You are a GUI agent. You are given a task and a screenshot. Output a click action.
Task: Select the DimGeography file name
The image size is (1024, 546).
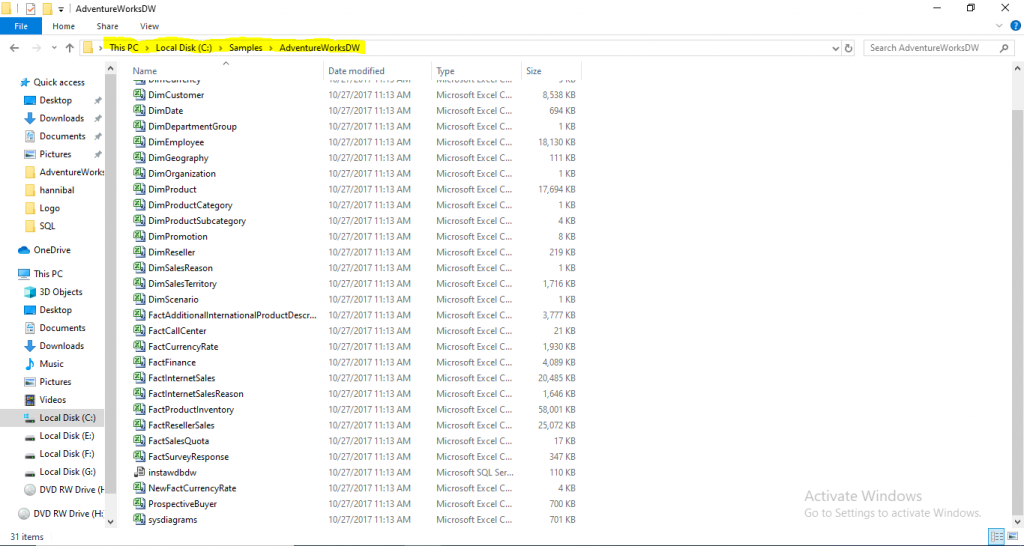178,157
